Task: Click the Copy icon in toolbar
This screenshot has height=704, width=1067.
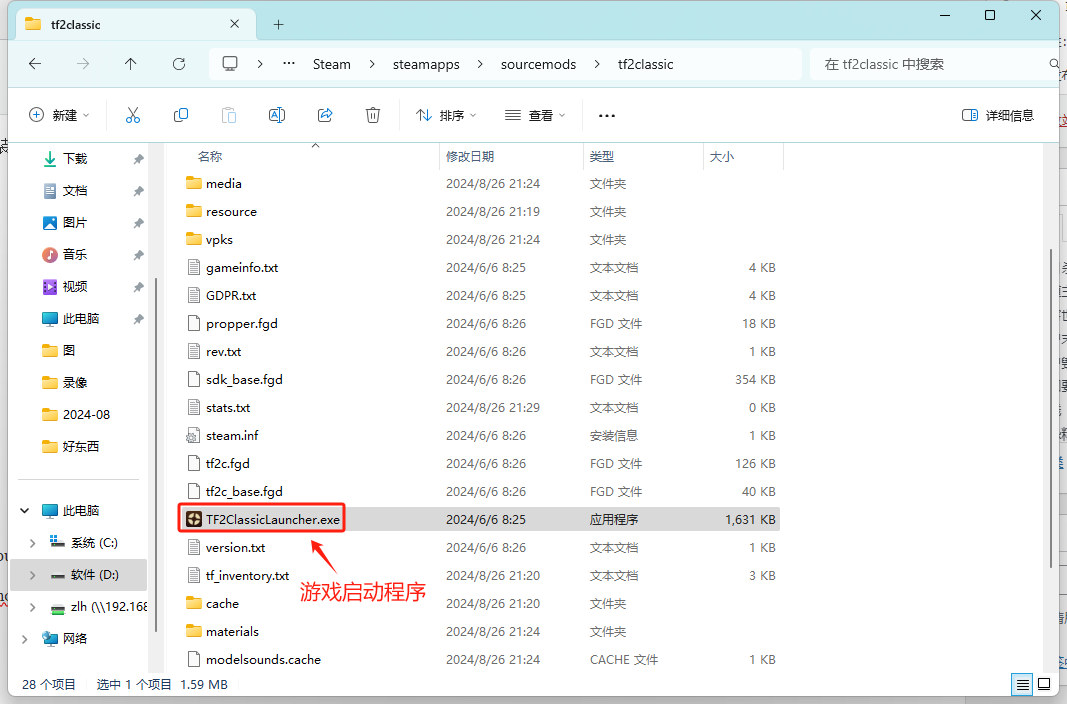Action: coord(180,116)
